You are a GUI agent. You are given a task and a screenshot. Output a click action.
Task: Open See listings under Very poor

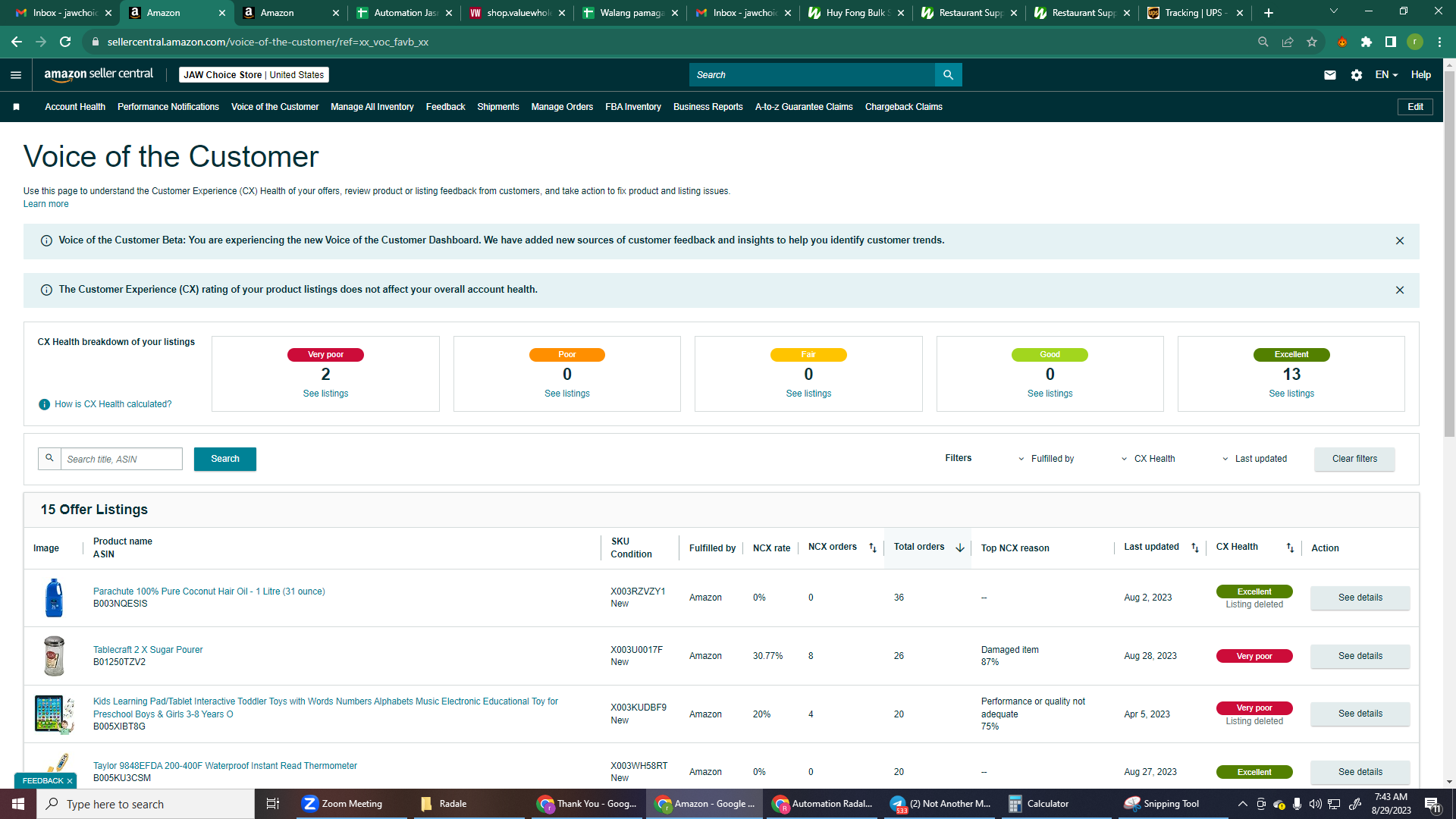[325, 394]
